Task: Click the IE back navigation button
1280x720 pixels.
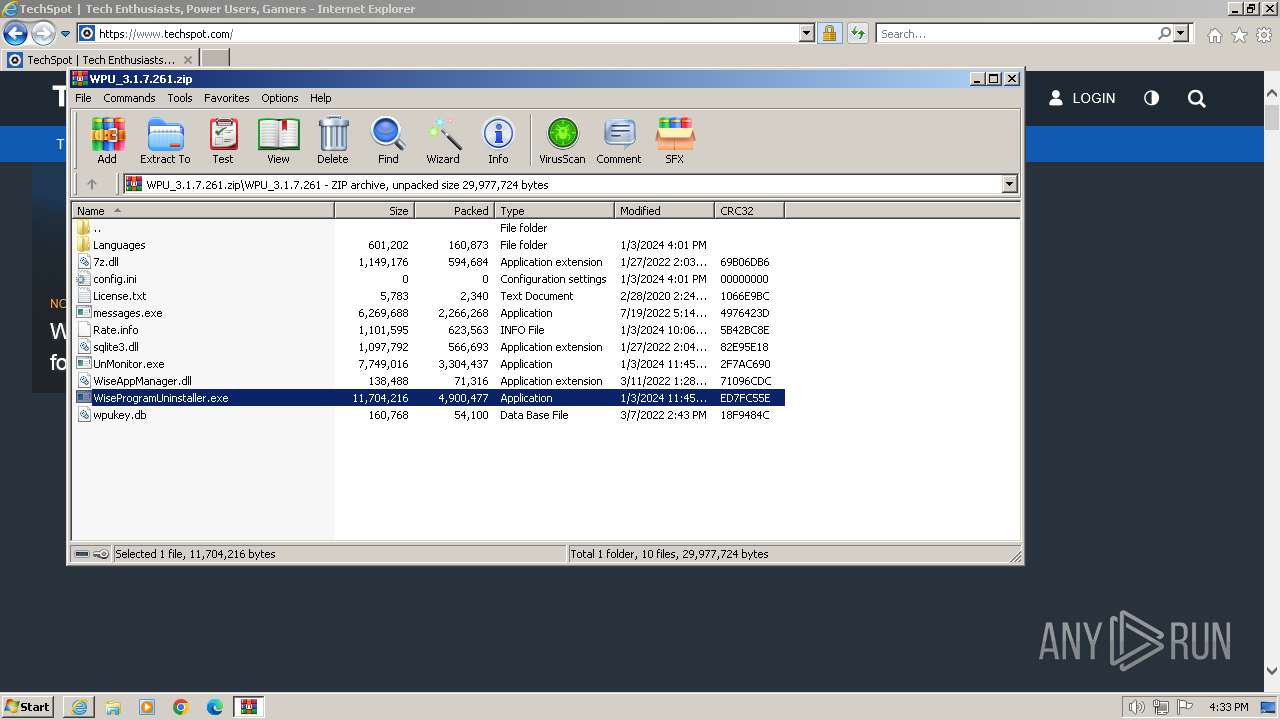Action: pyautogui.click(x=15, y=33)
